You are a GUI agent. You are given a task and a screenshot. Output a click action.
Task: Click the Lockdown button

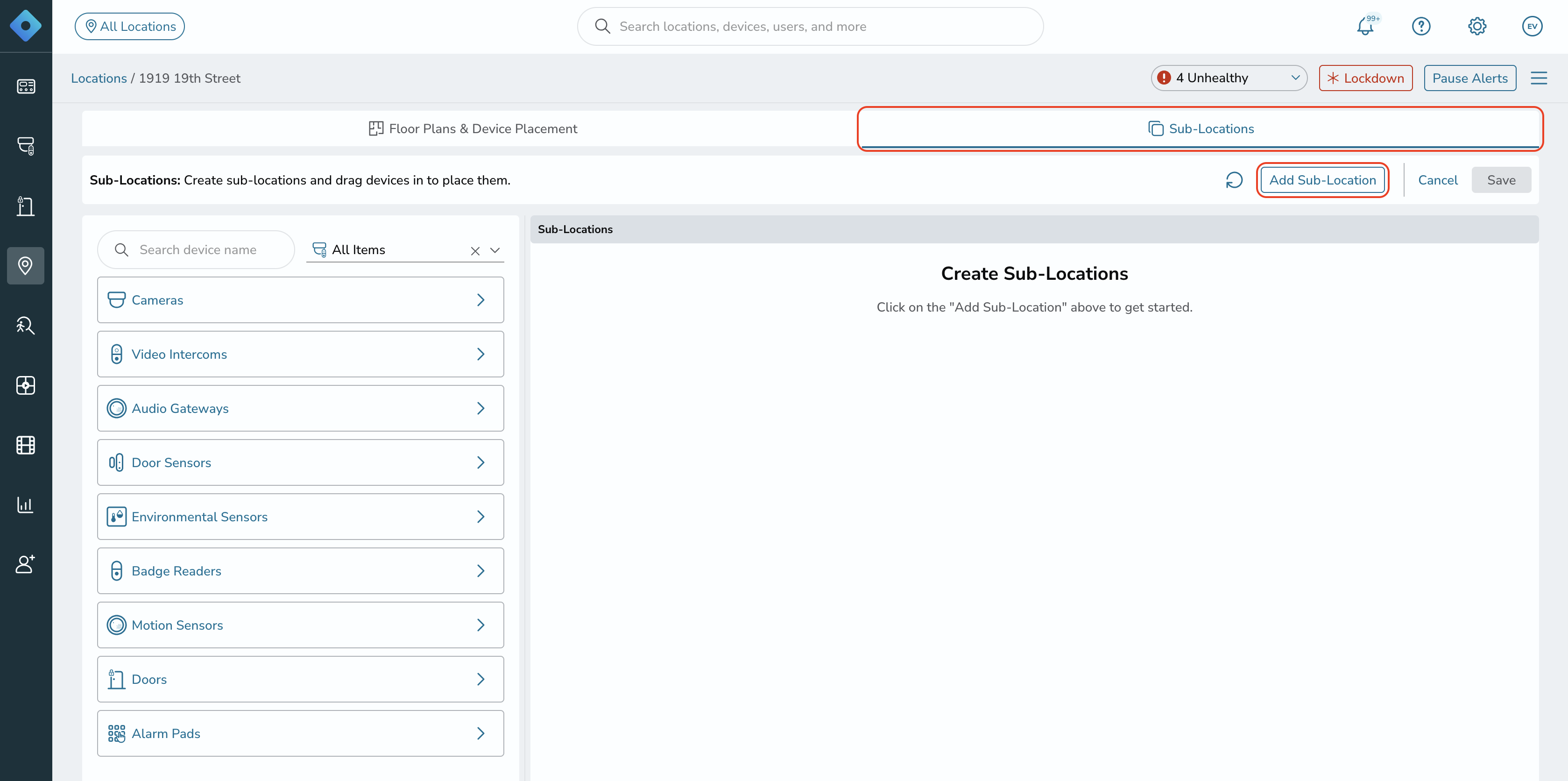click(x=1365, y=78)
